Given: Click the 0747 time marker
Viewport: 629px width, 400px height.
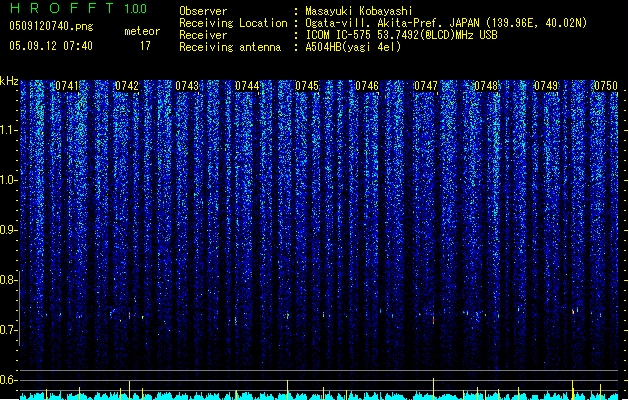Looking at the screenshot, I should [426, 86].
